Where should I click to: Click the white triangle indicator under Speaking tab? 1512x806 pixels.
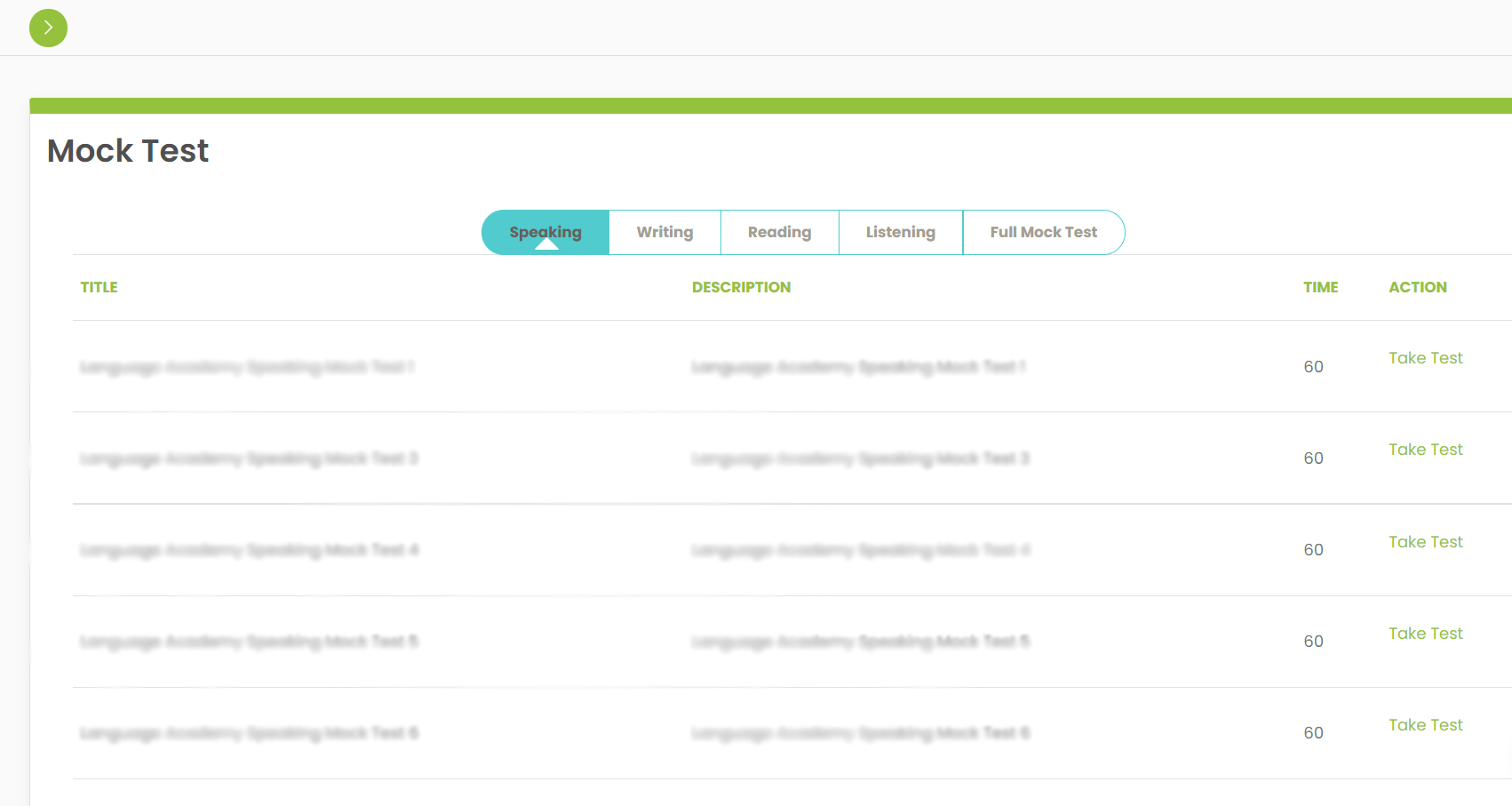[x=545, y=244]
